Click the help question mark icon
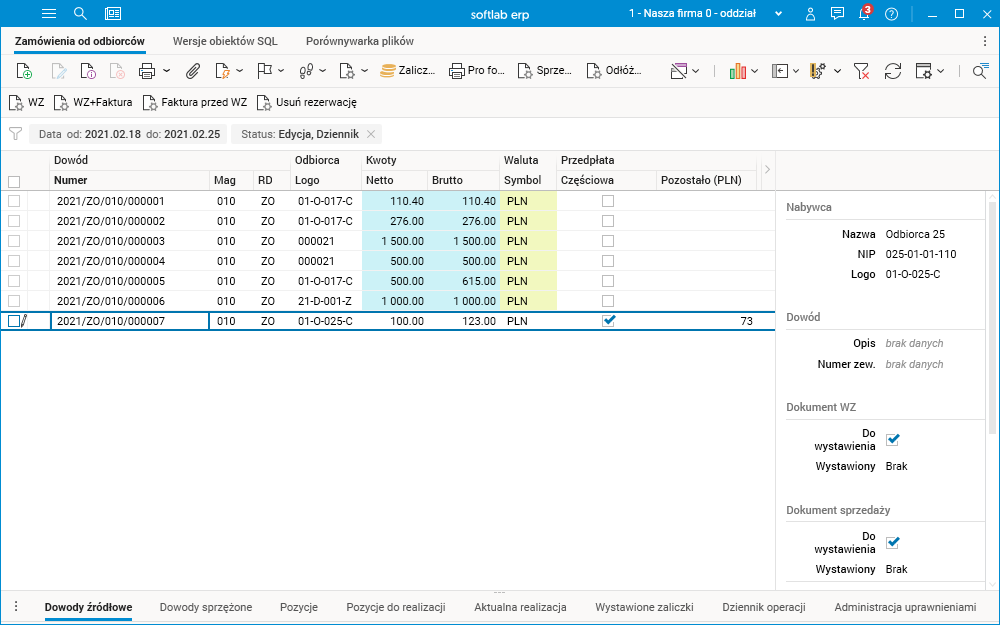The height and width of the screenshot is (625, 1000). (891, 14)
